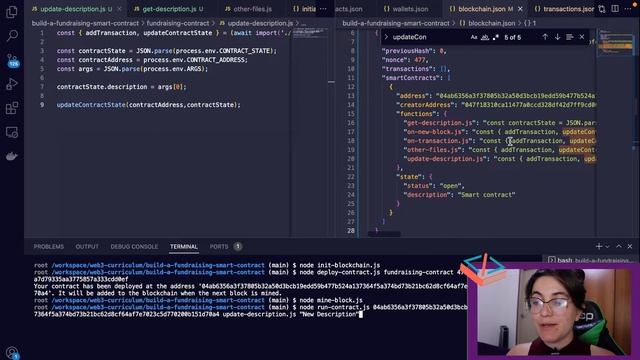The height and width of the screenshot is (360, 640).
Task: Open the Accounts menu in activity bar
Action: click(12, 352)
